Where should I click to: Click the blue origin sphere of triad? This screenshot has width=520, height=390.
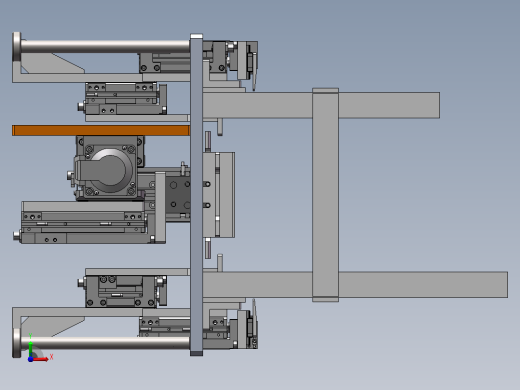tap(30, 359)
